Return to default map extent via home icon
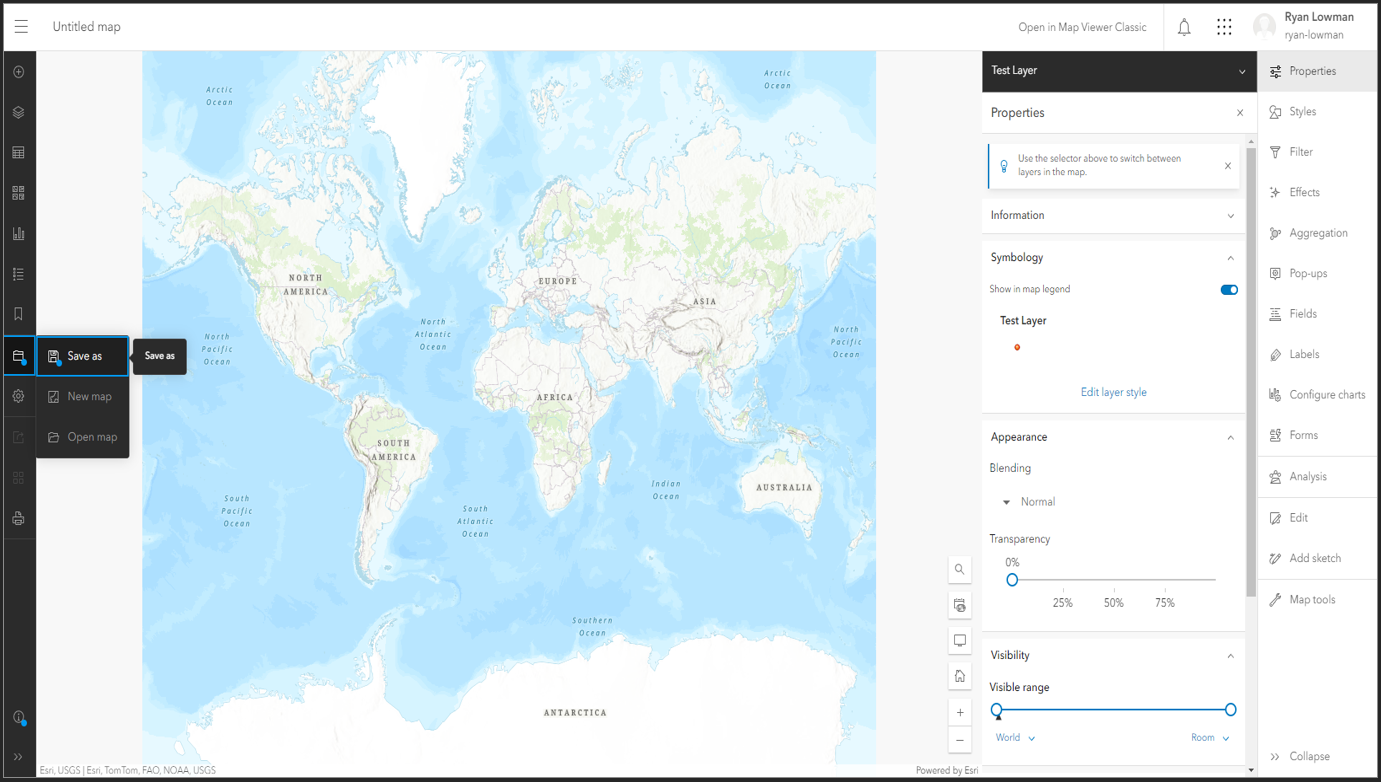1381x782 pixels. click(x=959, y=675)
